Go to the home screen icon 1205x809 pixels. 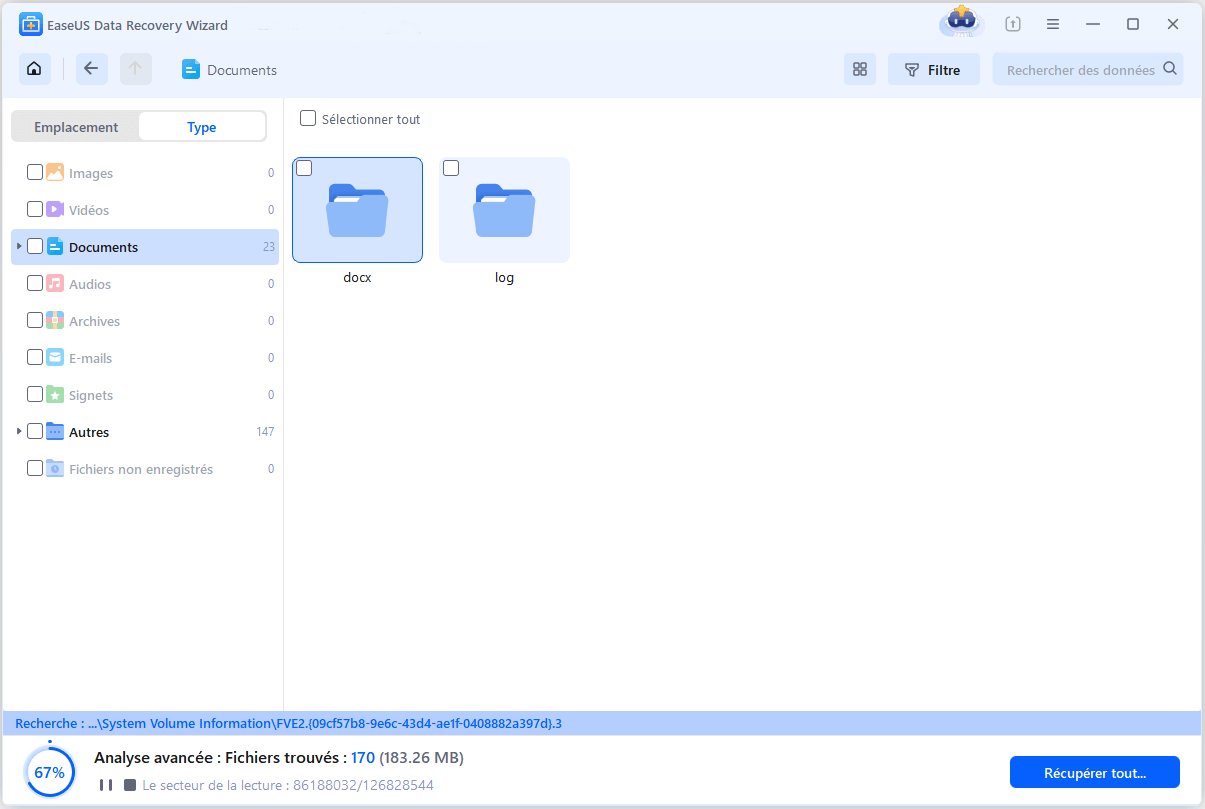point(35,69)
